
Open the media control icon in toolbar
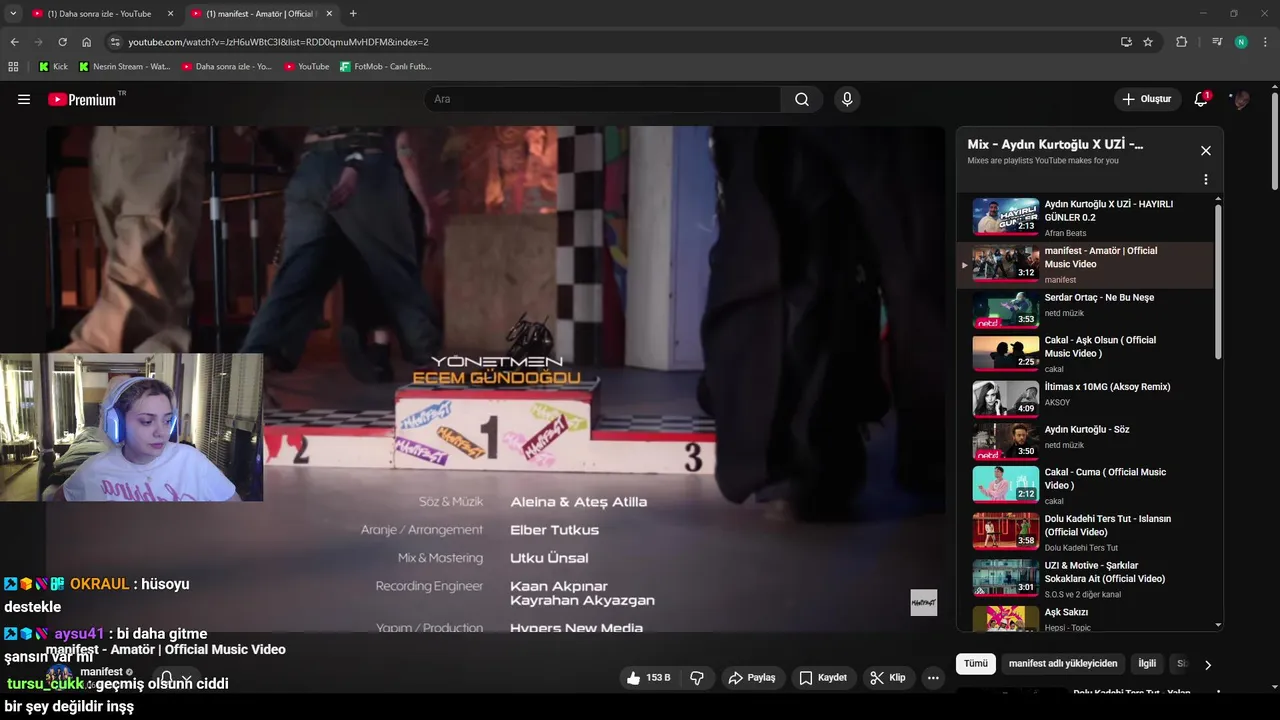pos(1216,42)
